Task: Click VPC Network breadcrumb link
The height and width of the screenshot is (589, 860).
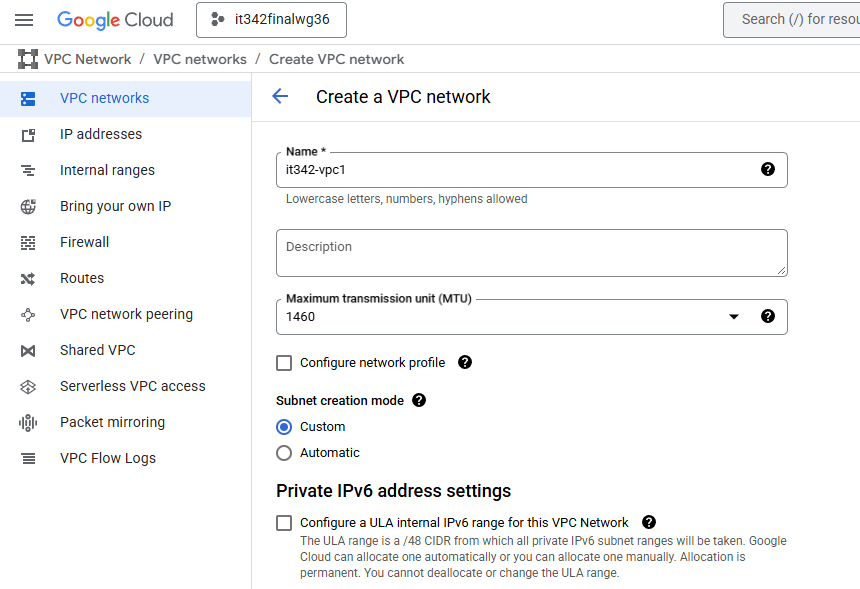Action: point(87,59)
